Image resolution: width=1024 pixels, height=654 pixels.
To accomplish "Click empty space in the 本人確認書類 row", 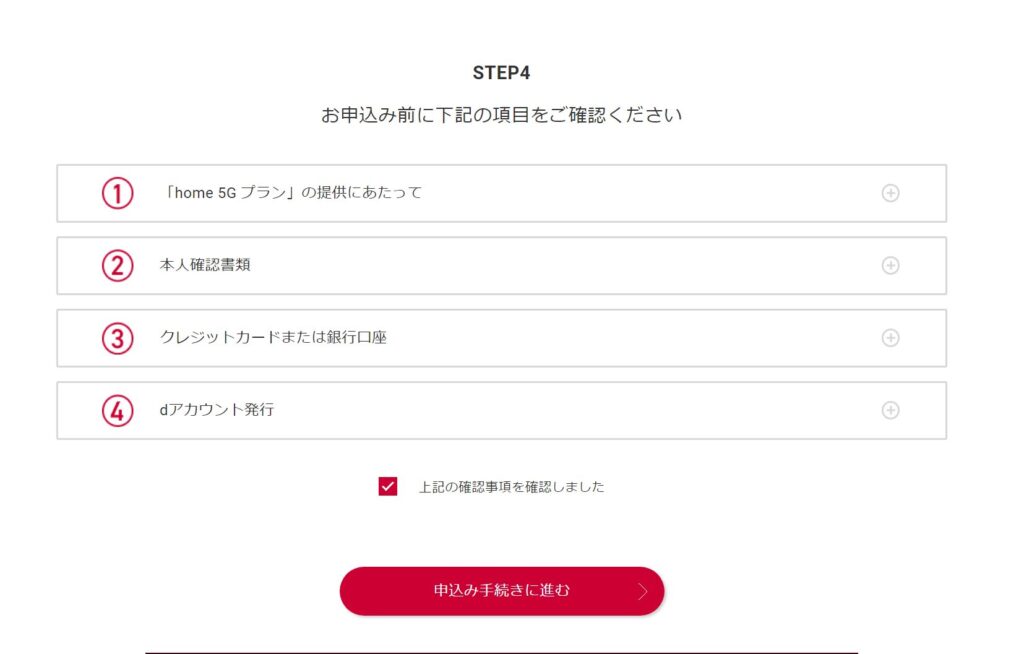I will point(560,266).
